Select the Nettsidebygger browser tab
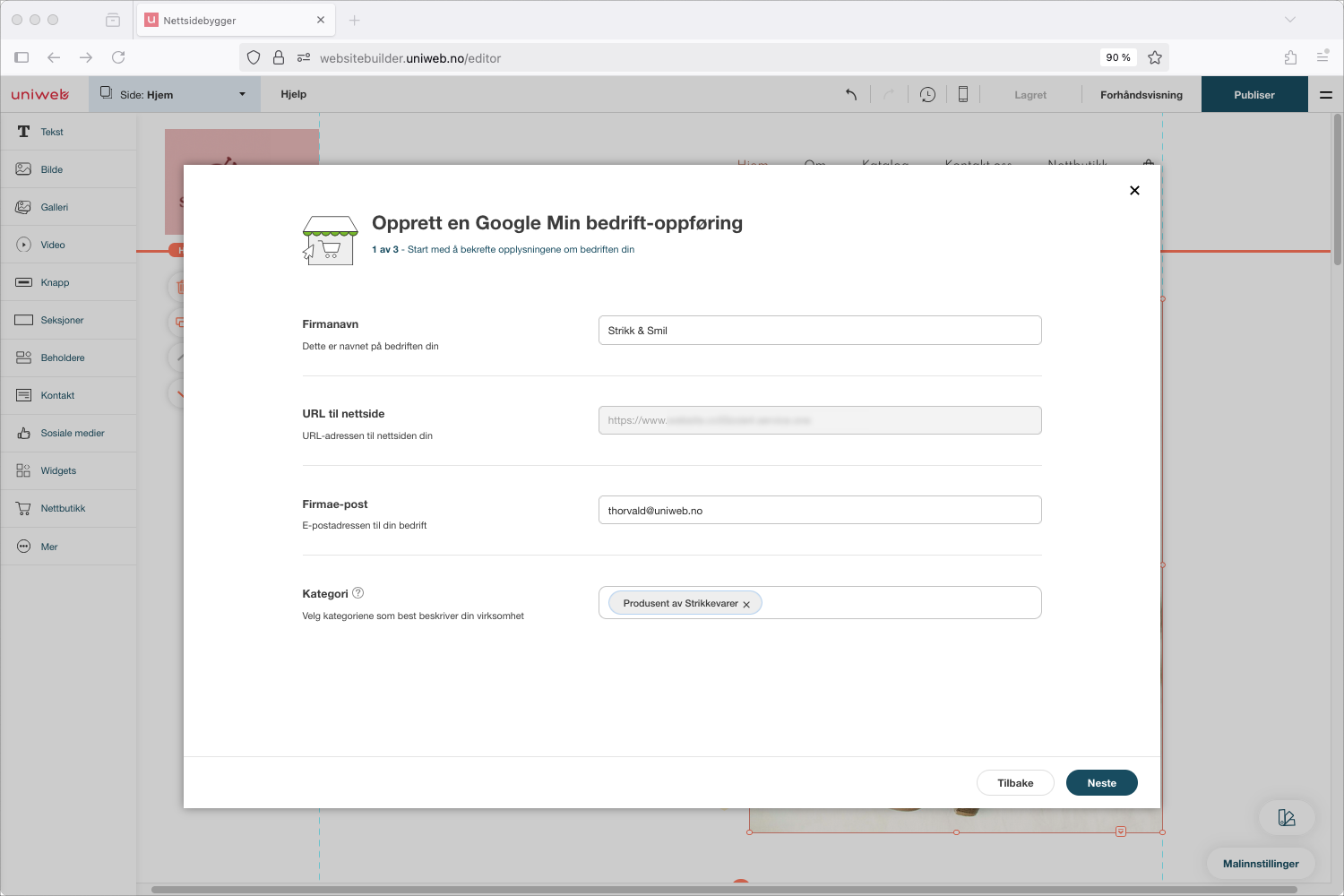 [x=236, y=20]
